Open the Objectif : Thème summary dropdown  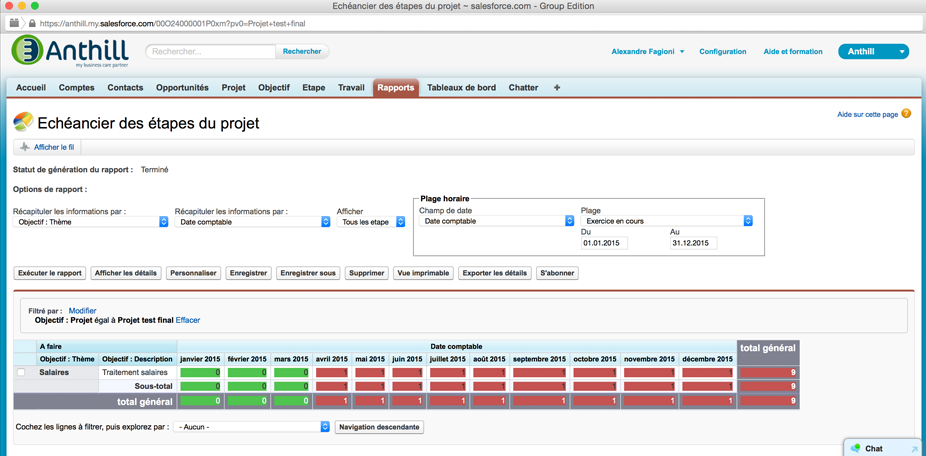click(x=91, y=222)
